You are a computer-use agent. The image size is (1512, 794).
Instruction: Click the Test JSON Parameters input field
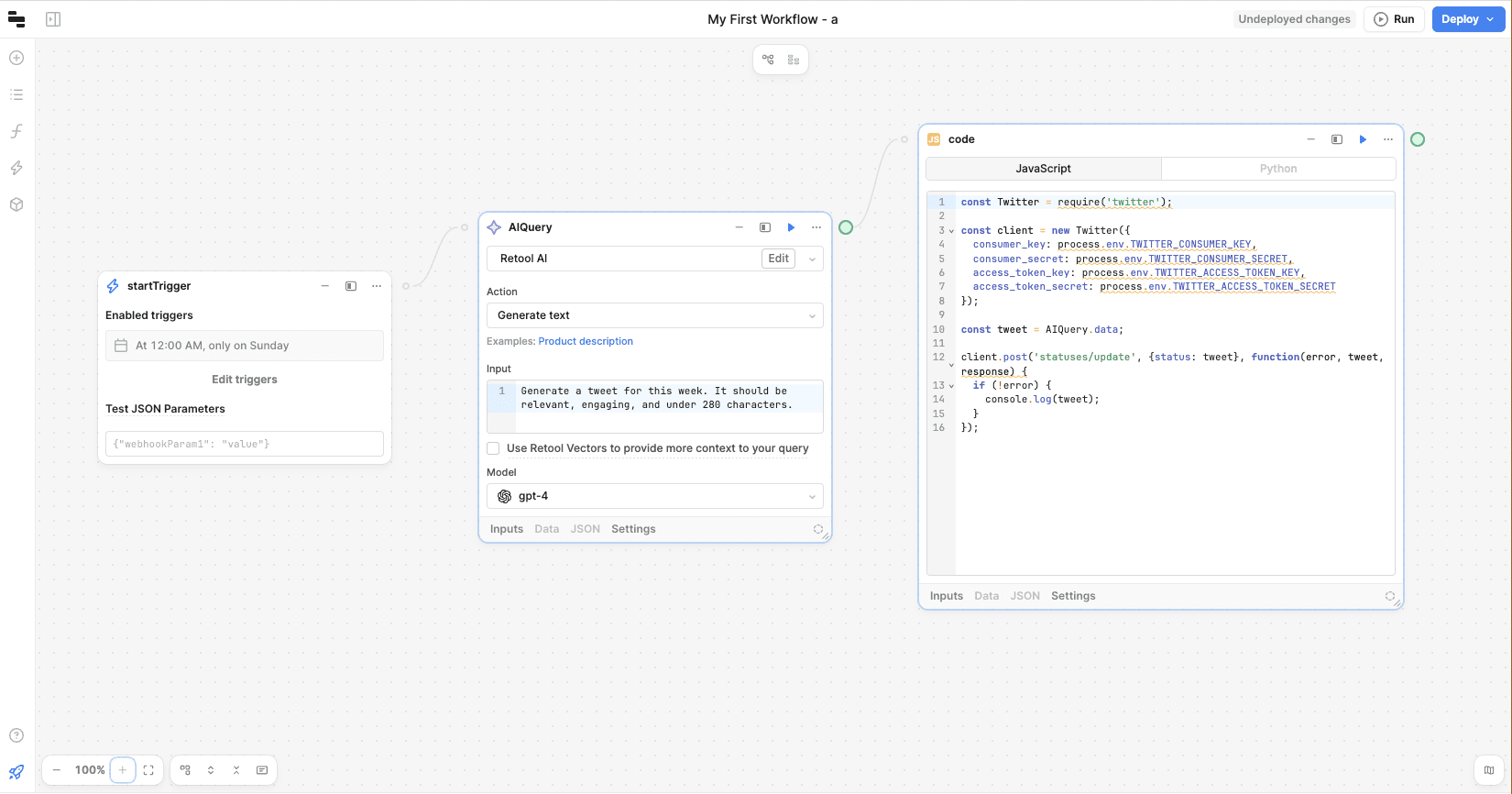[x=244, y=444]
